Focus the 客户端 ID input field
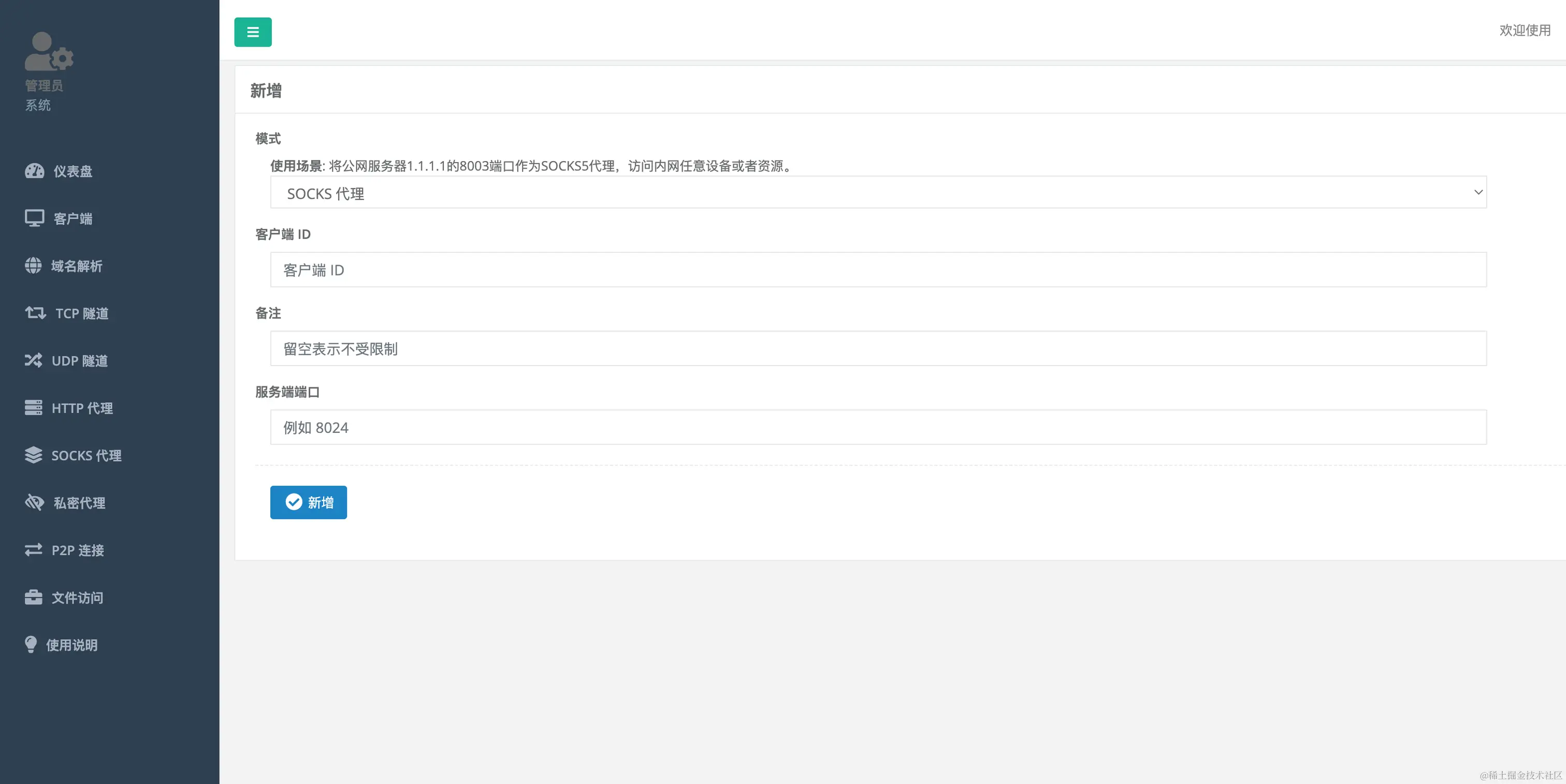Screen dimensions: 1566x784 pyautogui.click(x=878, y=270)
